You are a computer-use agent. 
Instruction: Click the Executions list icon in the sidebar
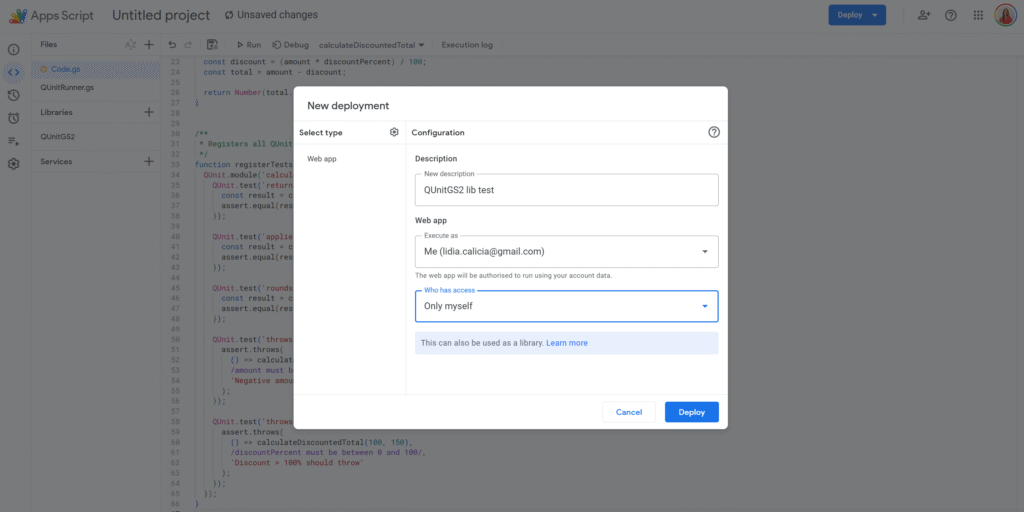point(14,141)
